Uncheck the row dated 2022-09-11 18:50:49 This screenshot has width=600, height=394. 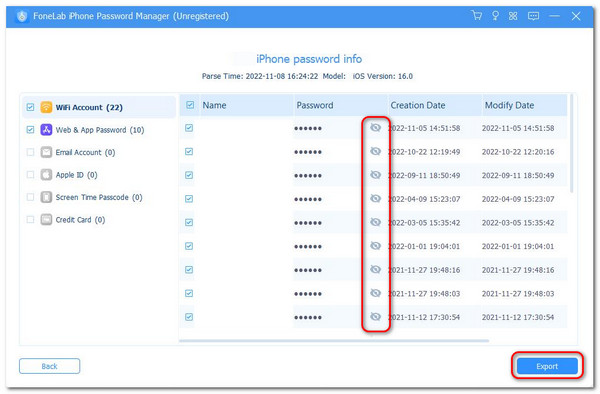click(x=189, y=175)
